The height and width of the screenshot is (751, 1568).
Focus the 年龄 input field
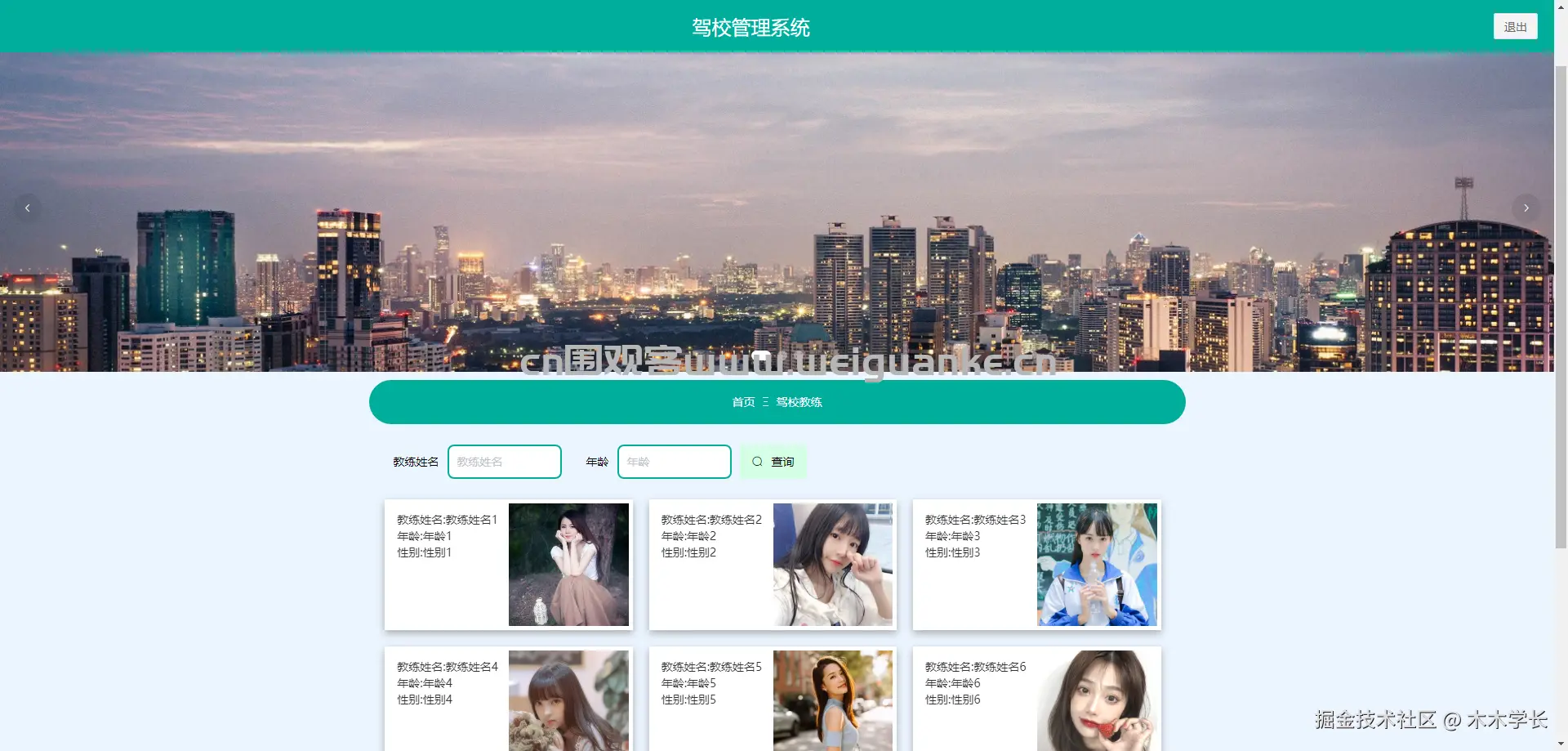pyautogui.click(x=675, y=462)
